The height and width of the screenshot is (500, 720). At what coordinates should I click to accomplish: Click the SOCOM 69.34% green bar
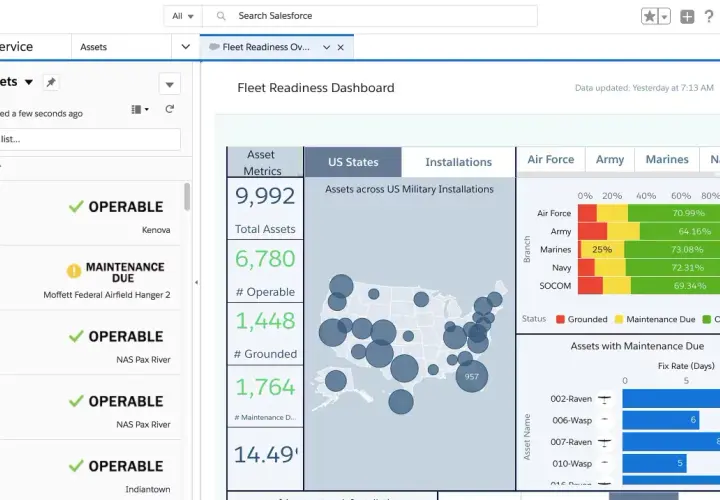point(675,286)
